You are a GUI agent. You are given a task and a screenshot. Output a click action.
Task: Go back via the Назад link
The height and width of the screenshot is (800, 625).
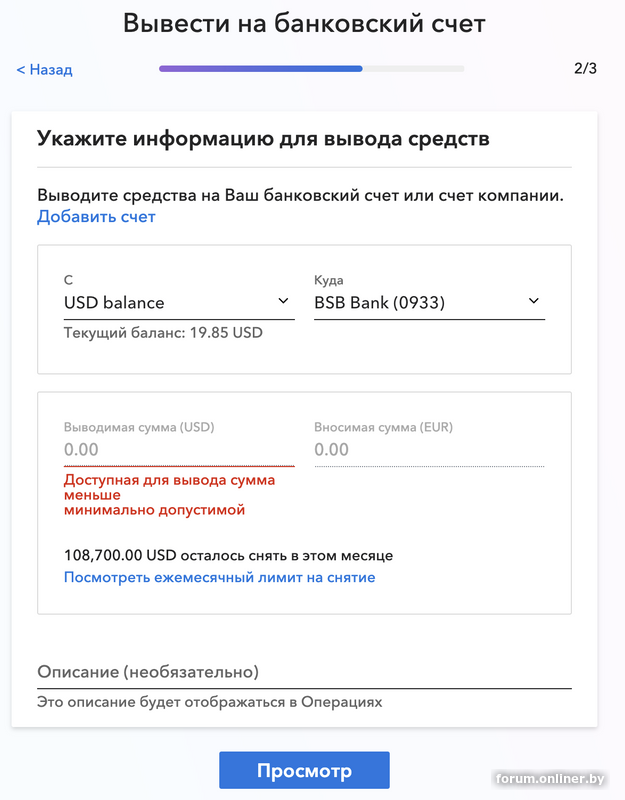click(x=44, y=69)
